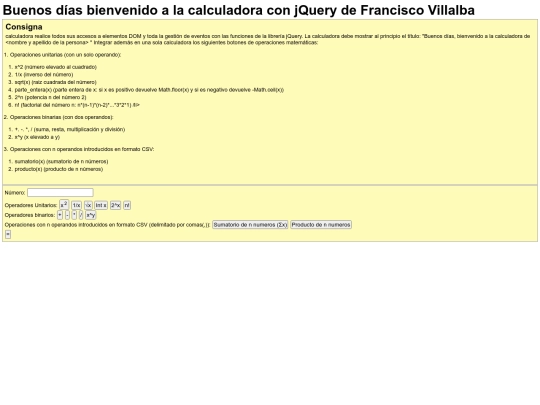Viewport: 540px width, 405px height.
Task: Click '+, -, *, / (suma, resta, multiplicación y división)'
Action: (70, 129)
